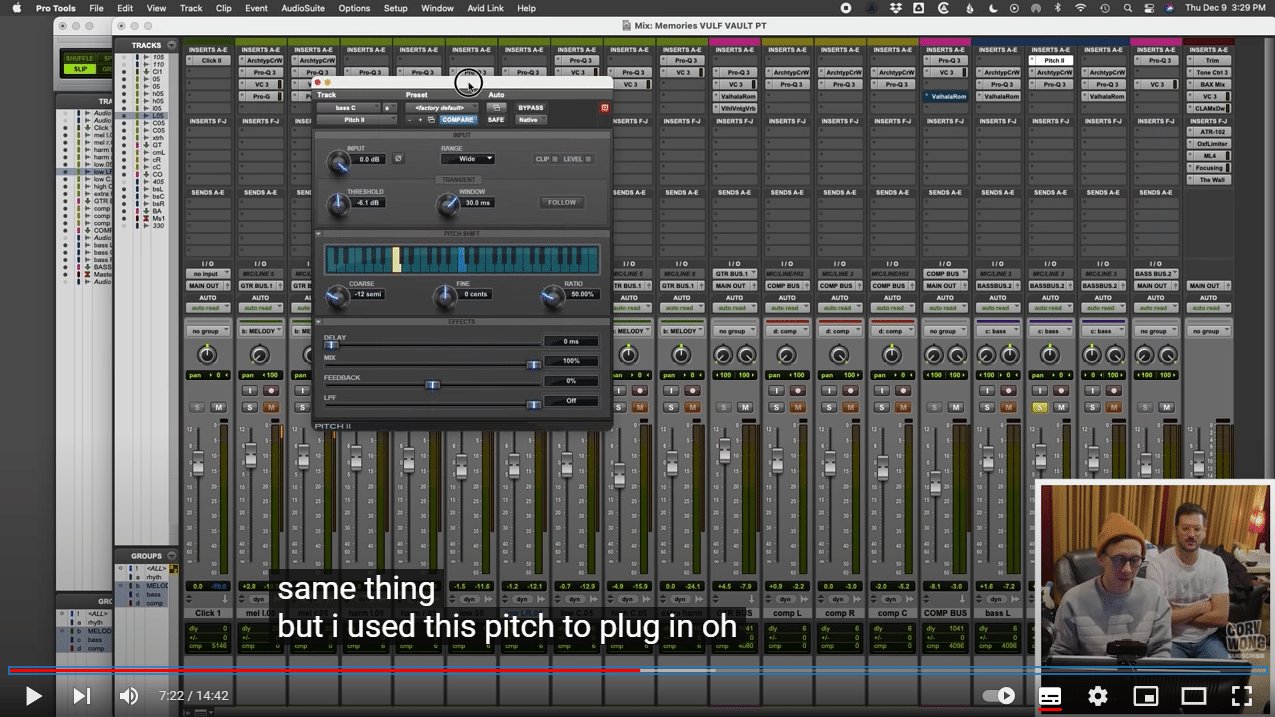
Task: Toggle YouTube autoplay switch
Action: tap(999, 696)
